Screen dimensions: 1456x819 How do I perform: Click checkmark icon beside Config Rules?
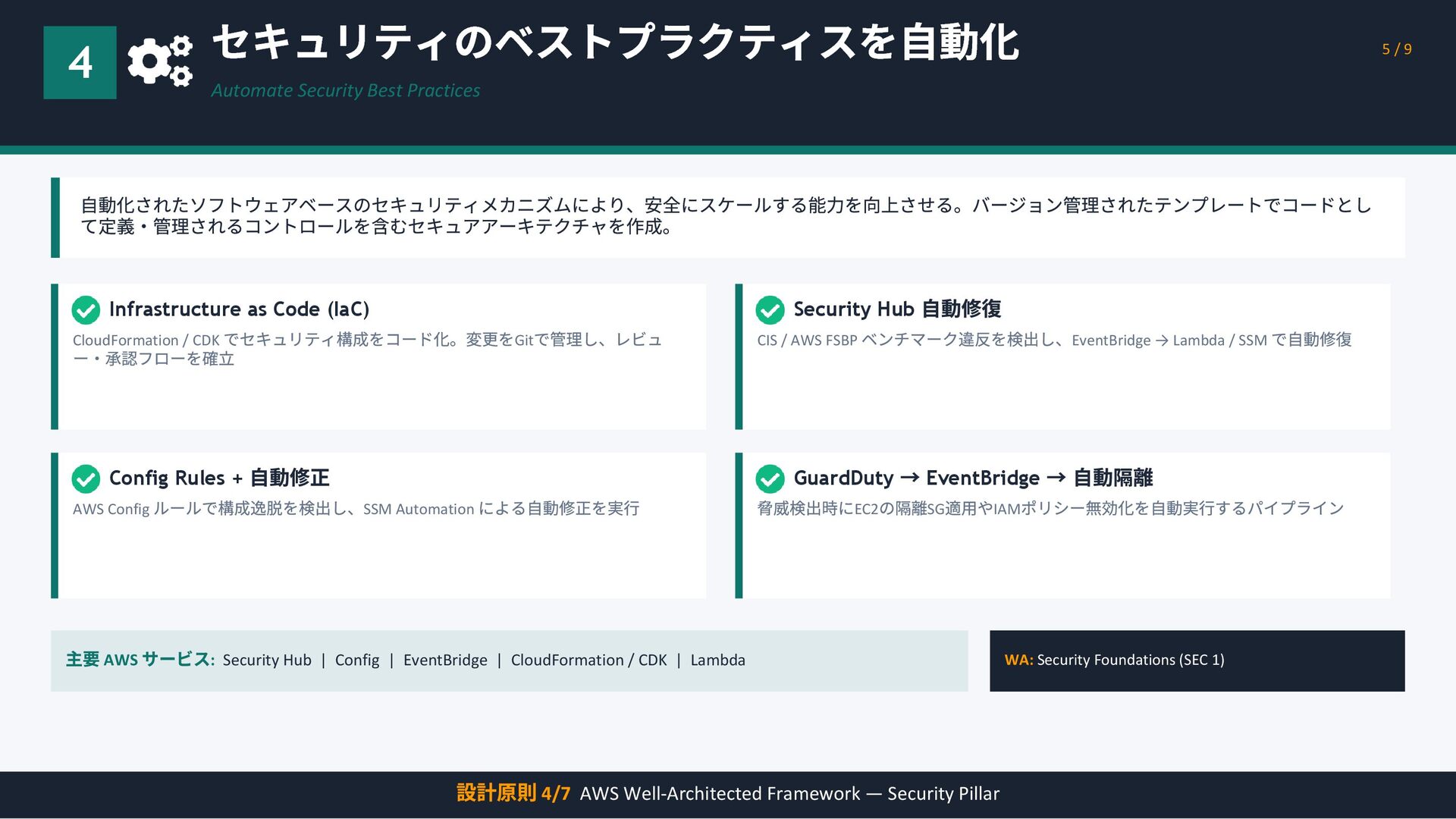pos(86,479)
